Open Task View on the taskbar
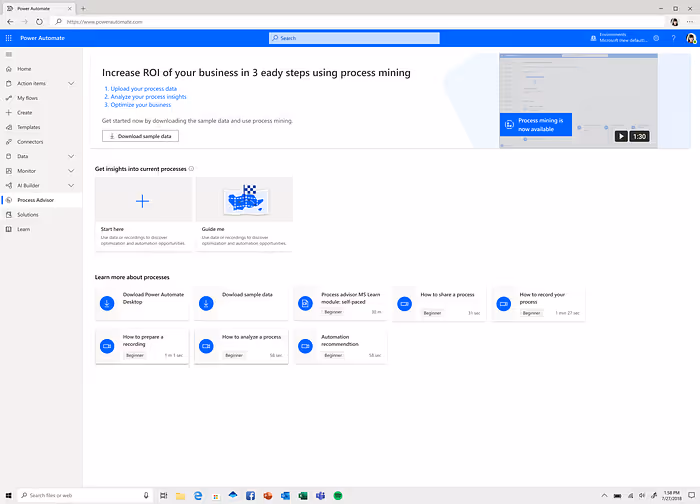This screenshot has height=504, width=700. [163, 496]
